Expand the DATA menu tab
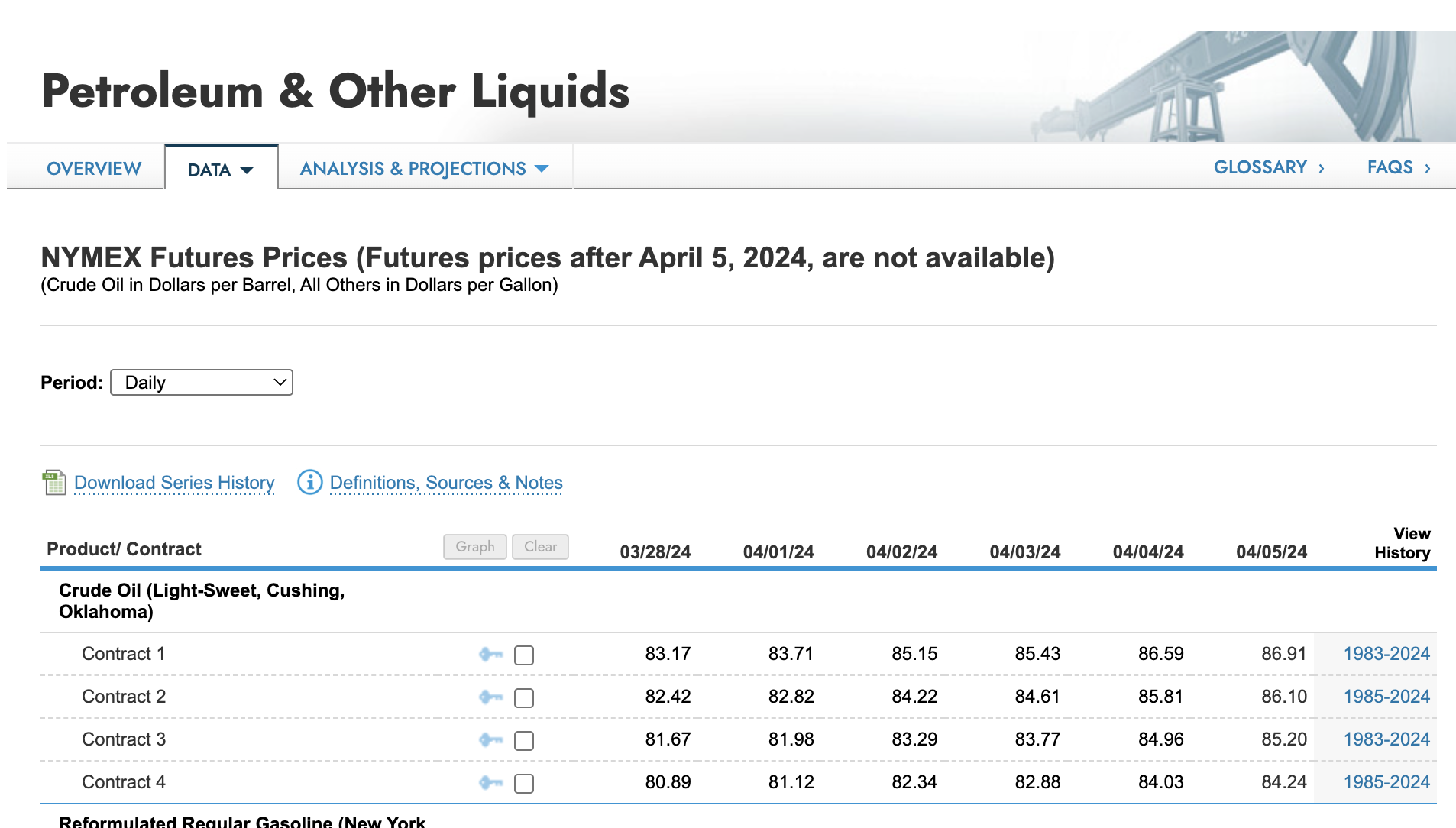 [x=221, y=170]
